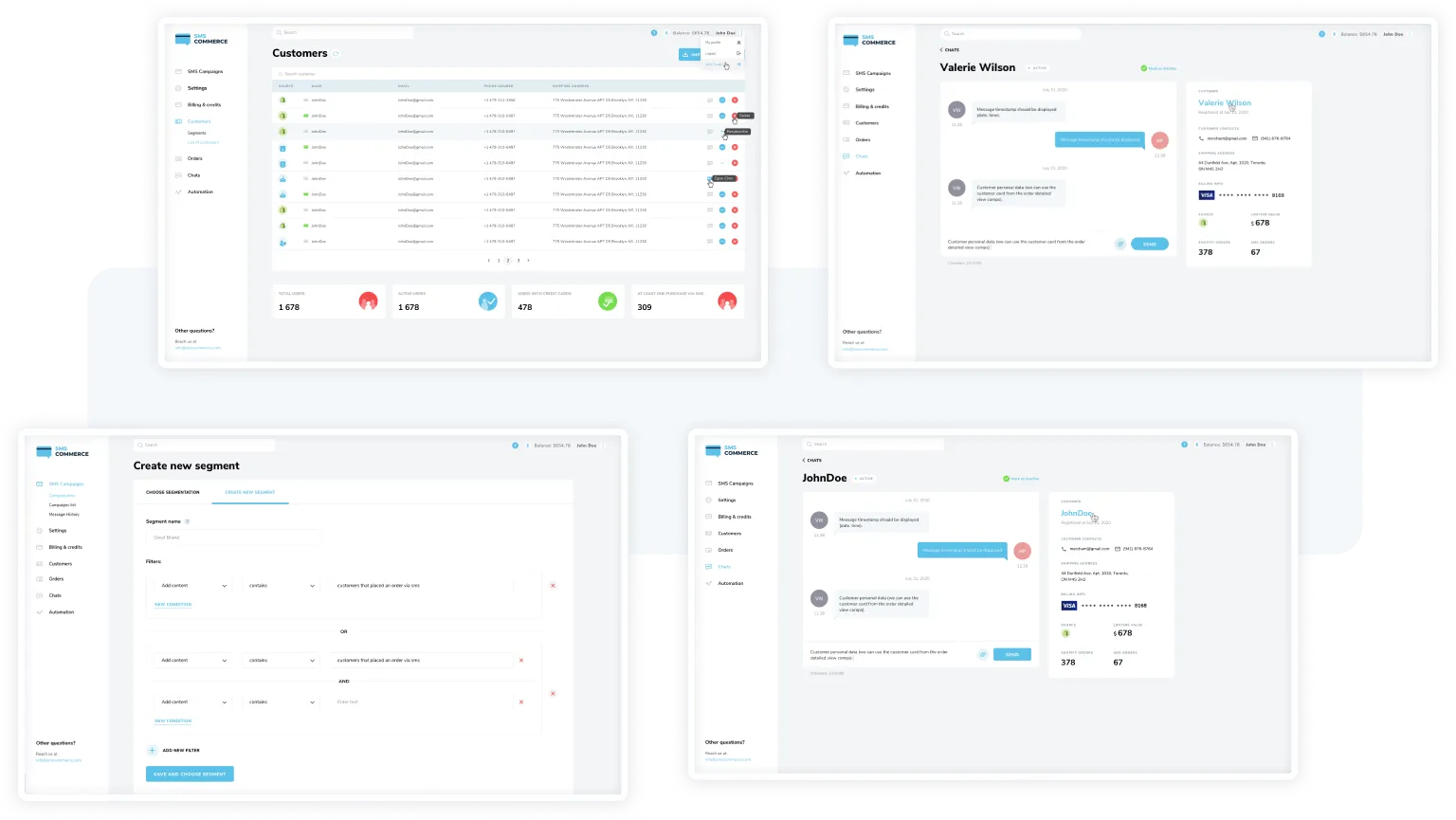Image resolution: width=1456 pixels, height=820 pixels.
Task: Open 'contains' dropdown beside Enter text field
Action: tap(282, 702)
